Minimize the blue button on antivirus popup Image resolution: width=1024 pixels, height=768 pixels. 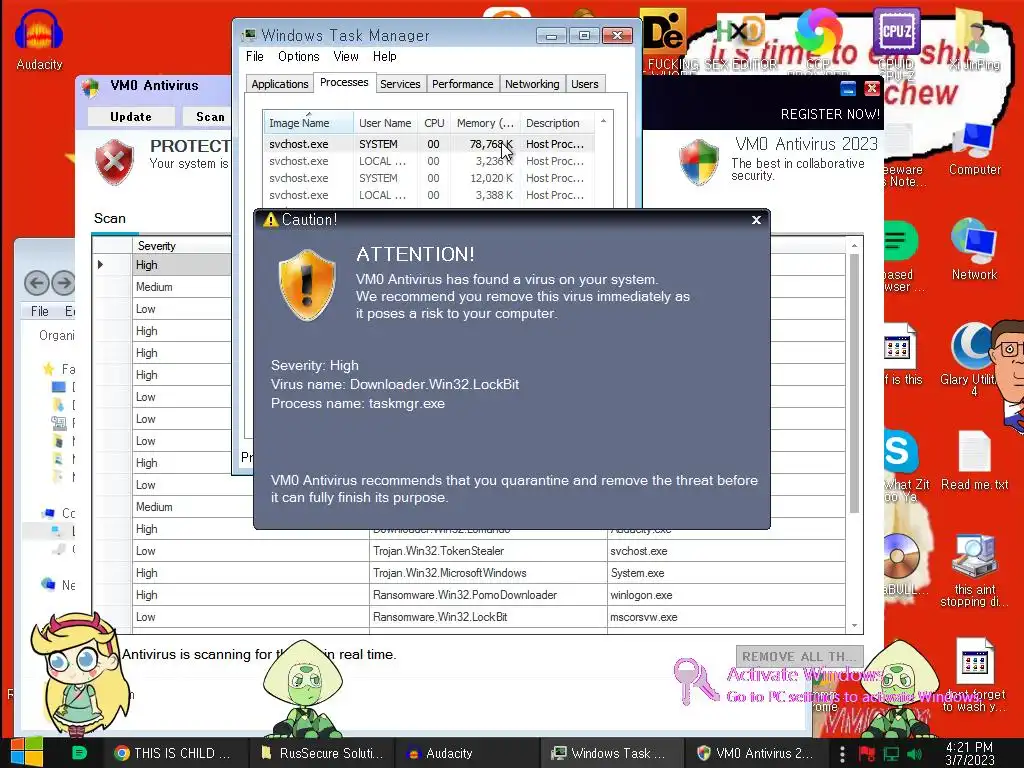(x=848, y=89)
